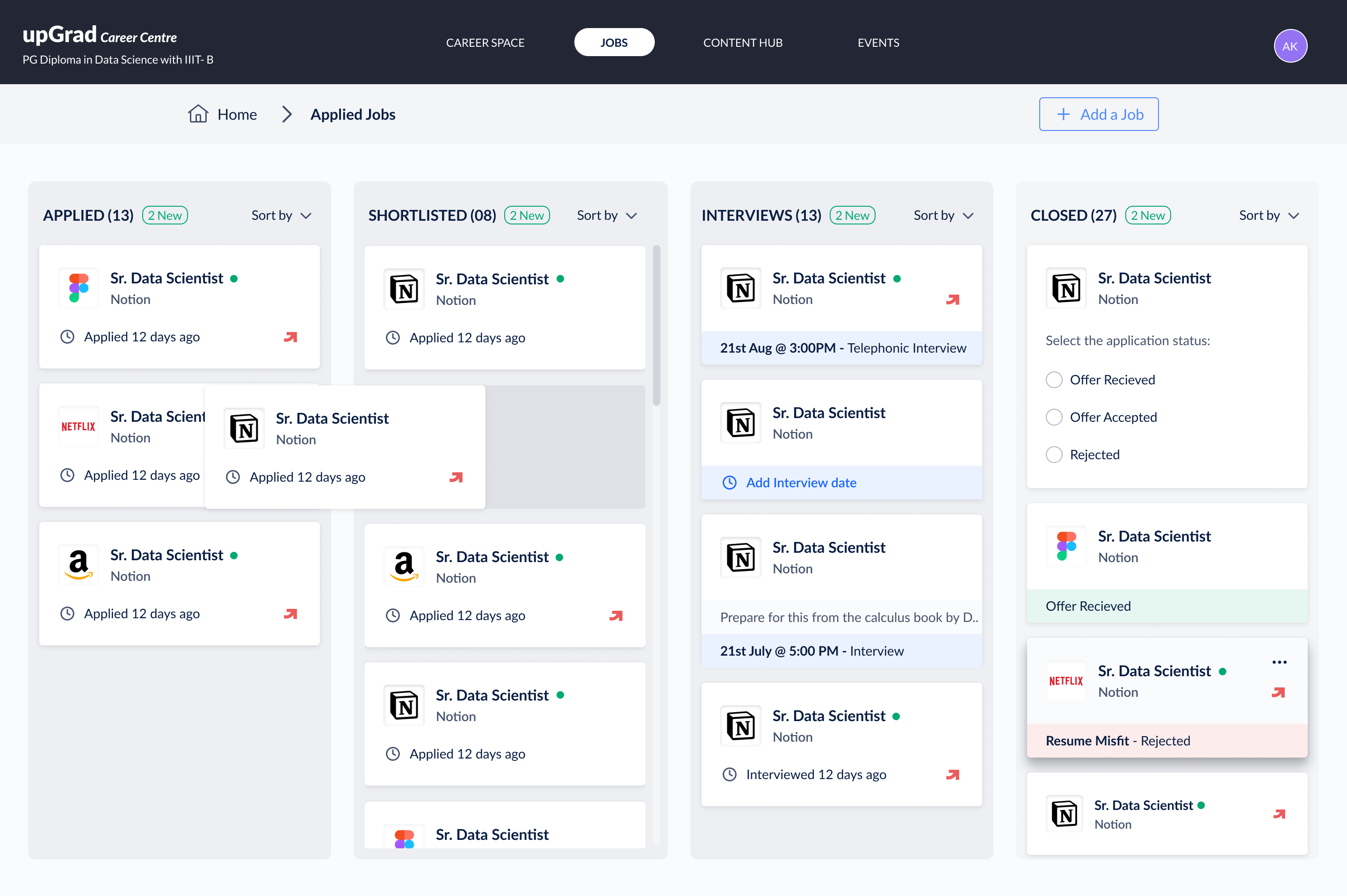The image size is (1347, 896).
Task: Click clock icon next to Add Interview date
Action: pyautogui.click(x=729, y=482)
